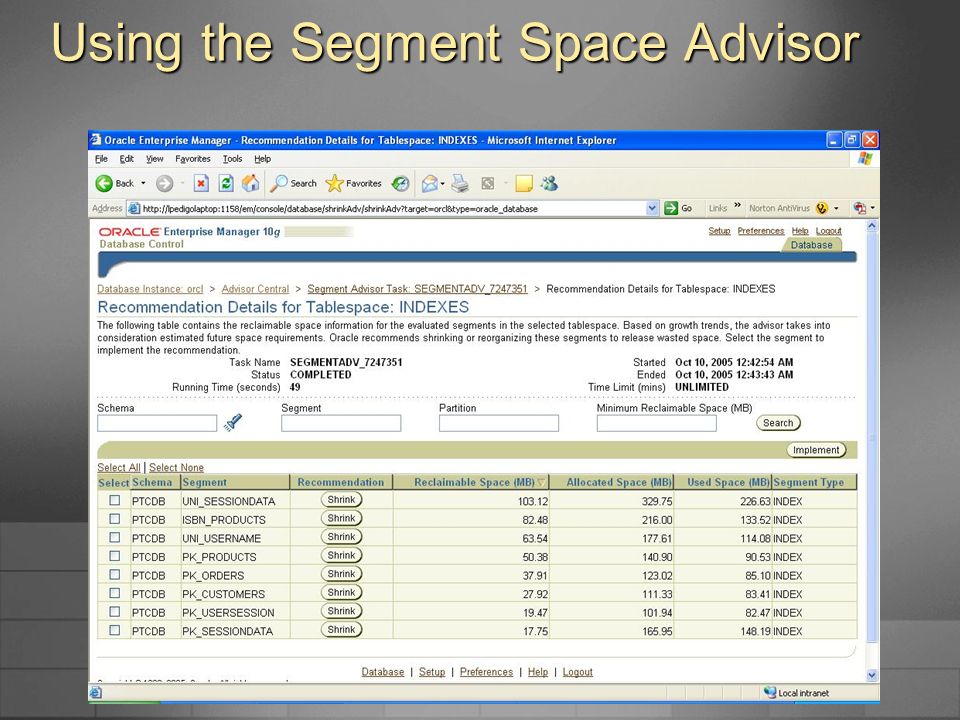The image size is (960, 720).
Task: Sort by Reclaimable Space column arrow
Action: pos(541,482)
